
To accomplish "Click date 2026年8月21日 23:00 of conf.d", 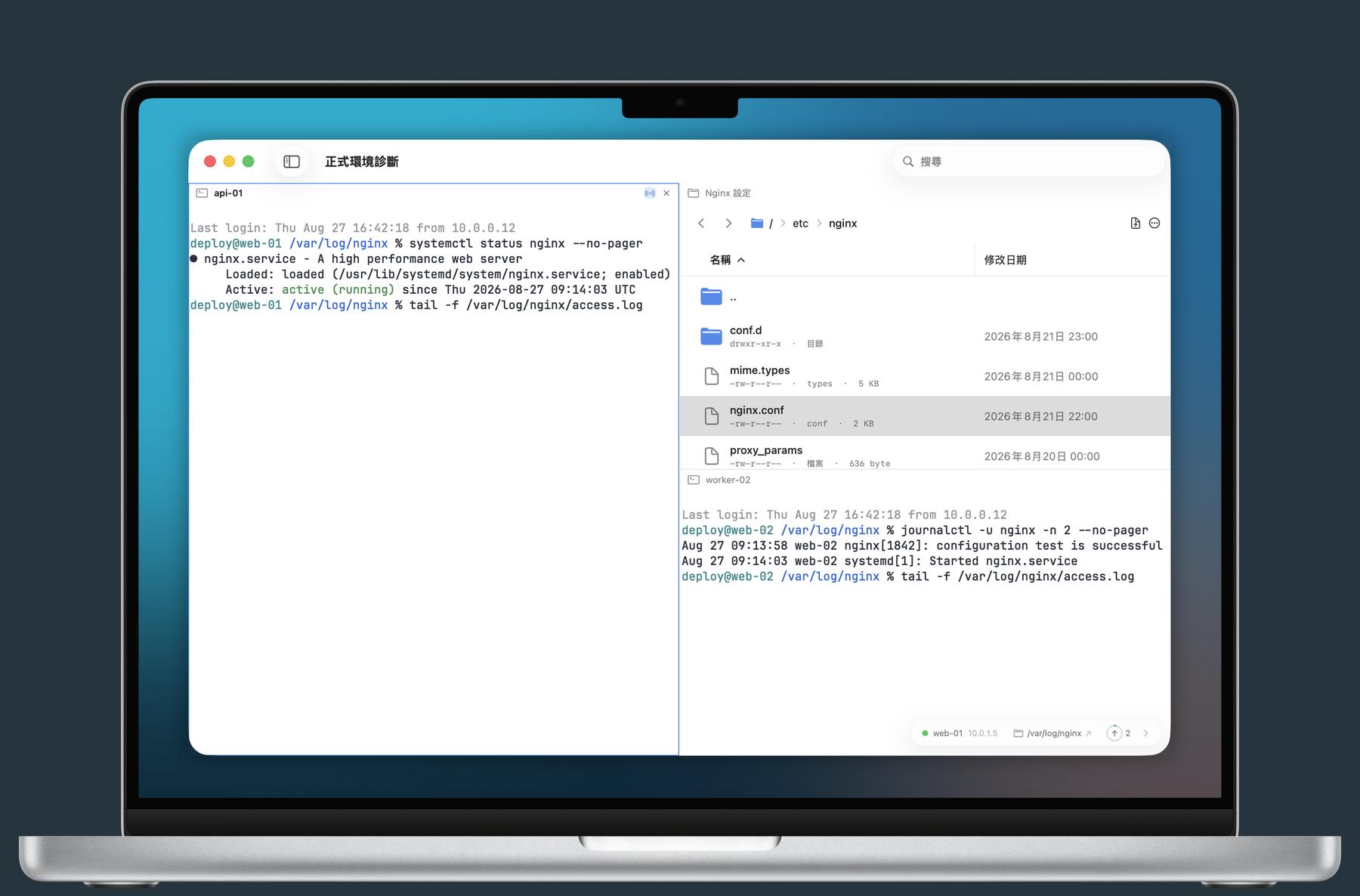I will coord(1040,336).
